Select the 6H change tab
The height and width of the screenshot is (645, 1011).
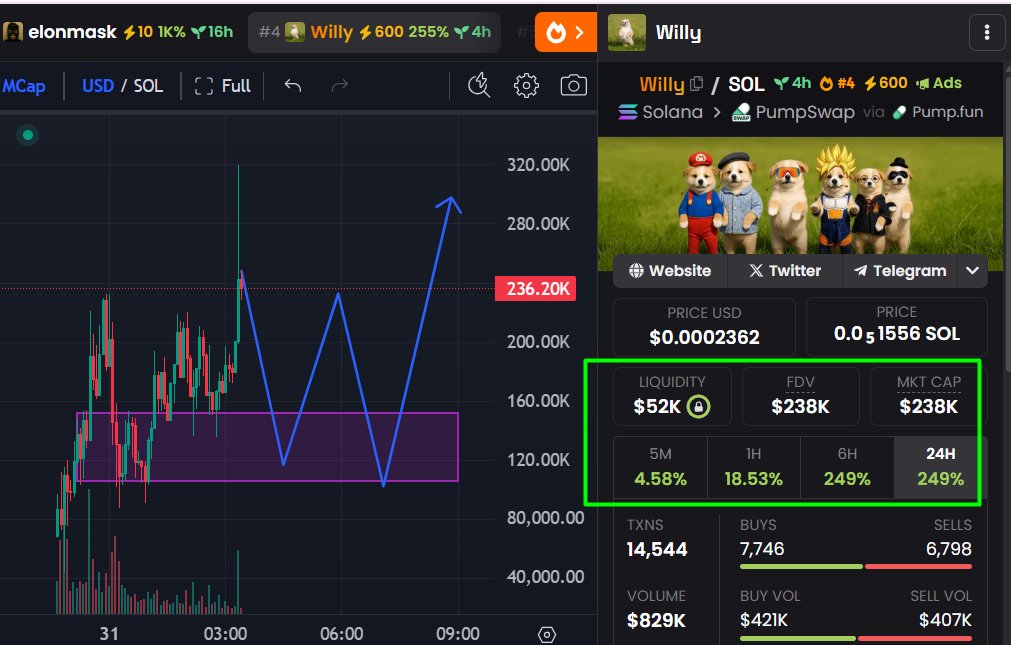847,467
